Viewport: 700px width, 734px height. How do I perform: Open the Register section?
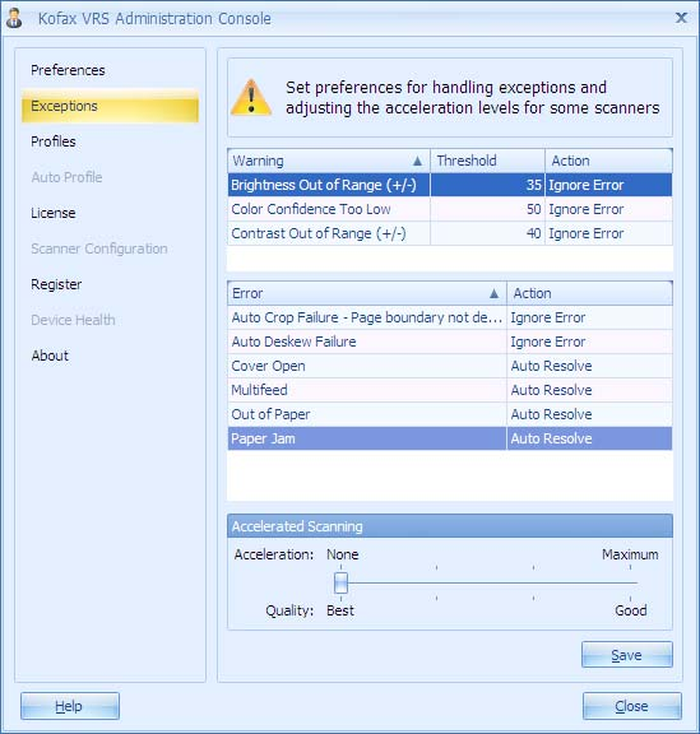coord(56,284)
